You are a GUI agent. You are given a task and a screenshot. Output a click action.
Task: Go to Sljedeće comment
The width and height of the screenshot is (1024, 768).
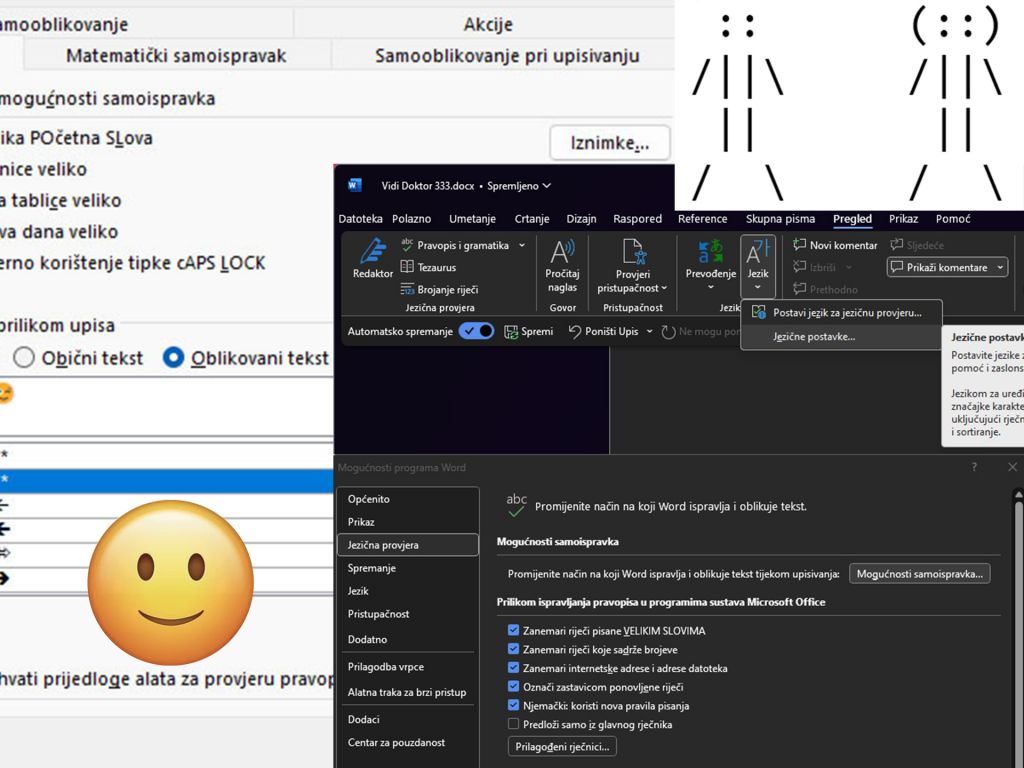point(917,245)
